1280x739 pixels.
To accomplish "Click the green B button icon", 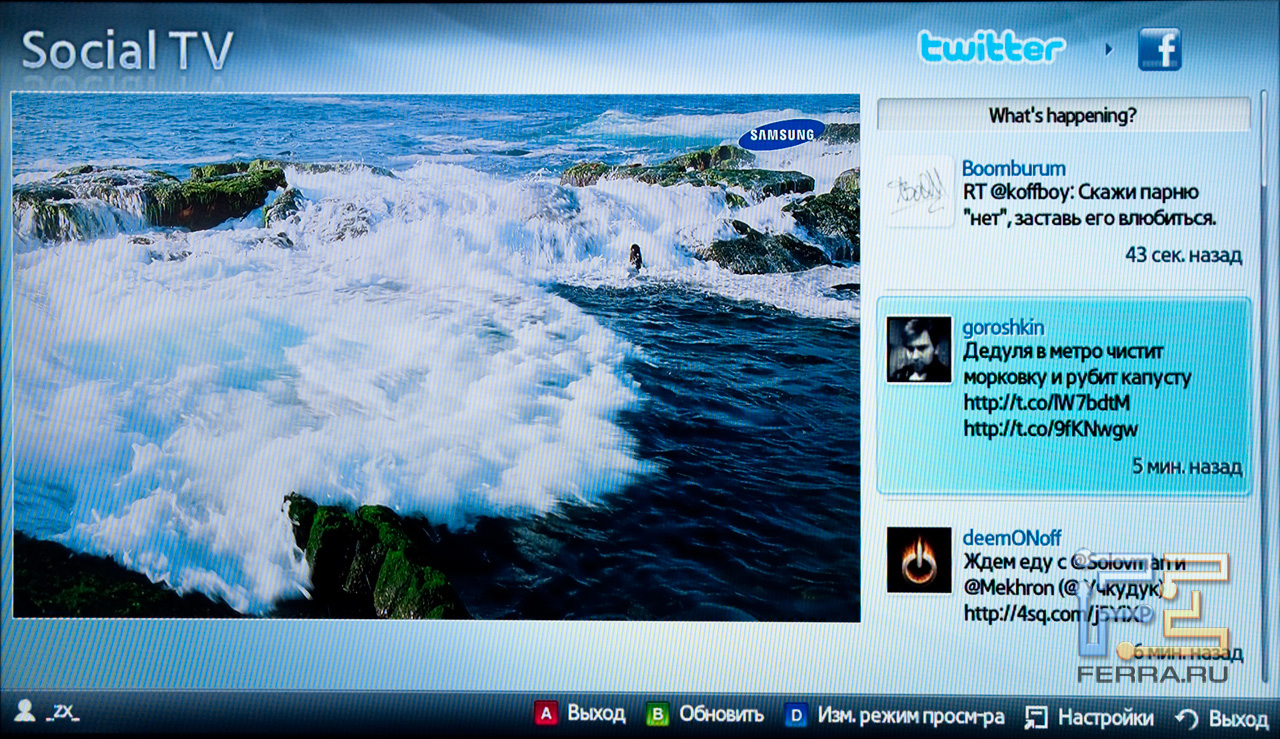I will [x=657, y=715].
